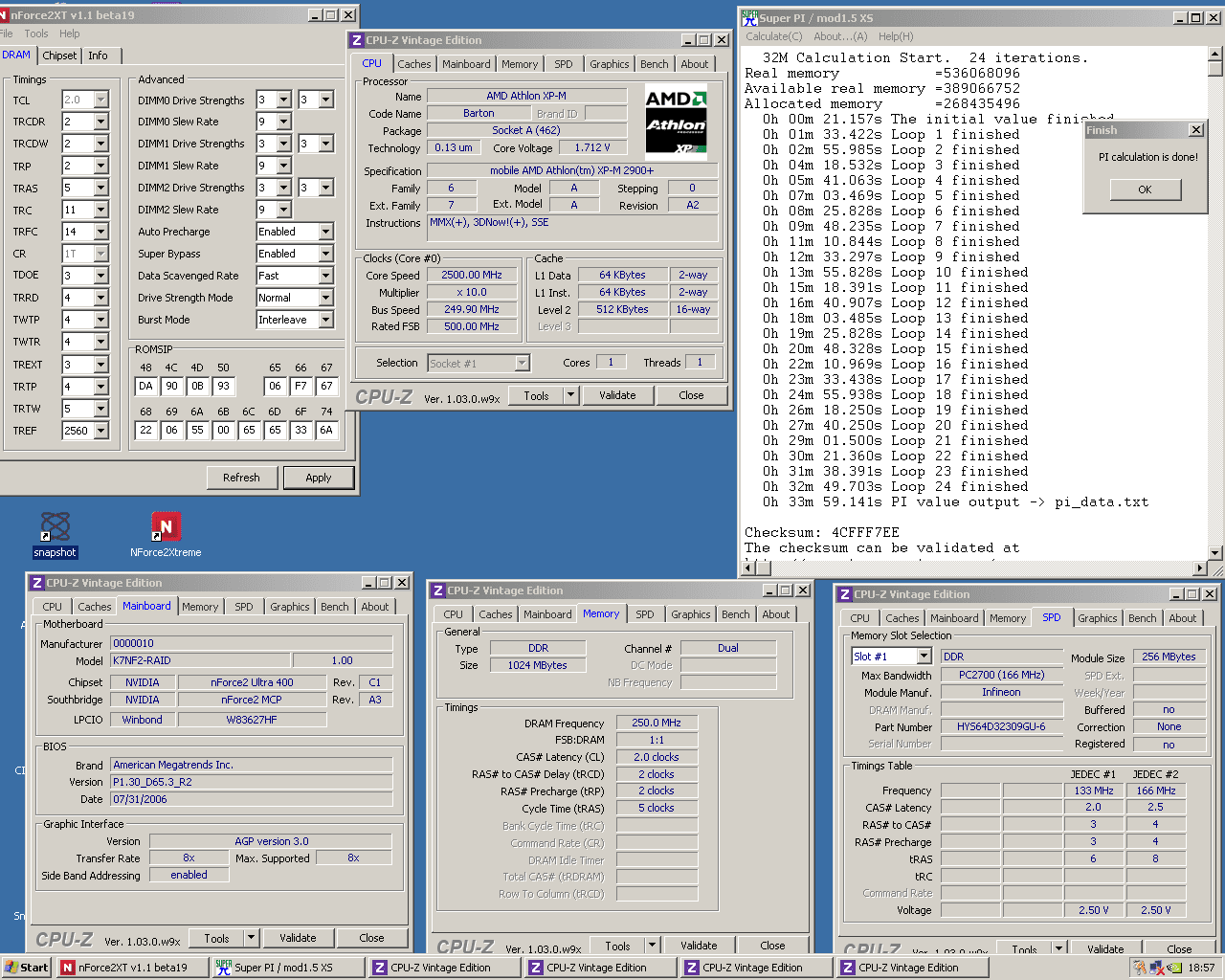Click the ROMSIP field containing DA

click(x=145, y=386)
